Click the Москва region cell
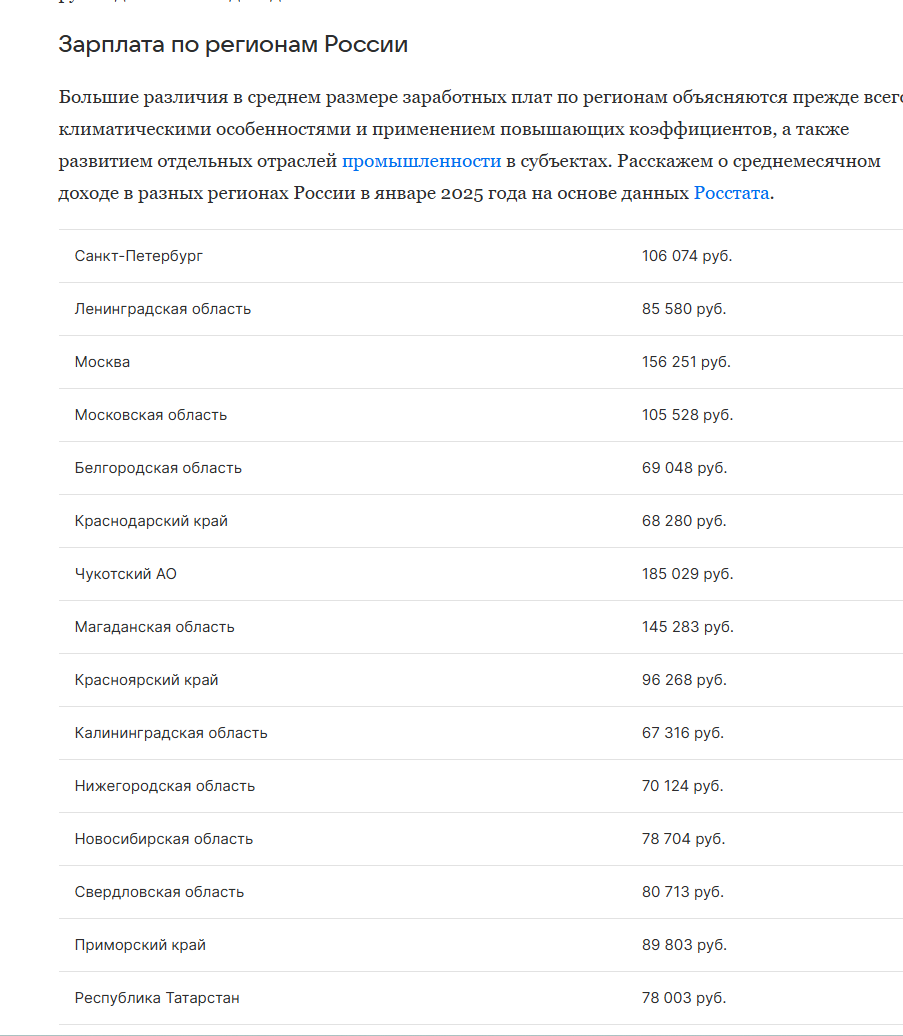The image size is (903, 1036). point(102,362)
